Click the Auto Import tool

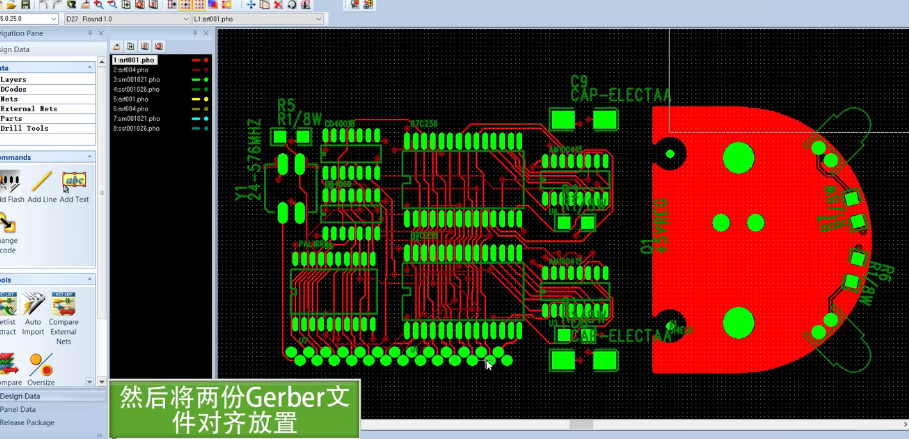tap(33, 314)
